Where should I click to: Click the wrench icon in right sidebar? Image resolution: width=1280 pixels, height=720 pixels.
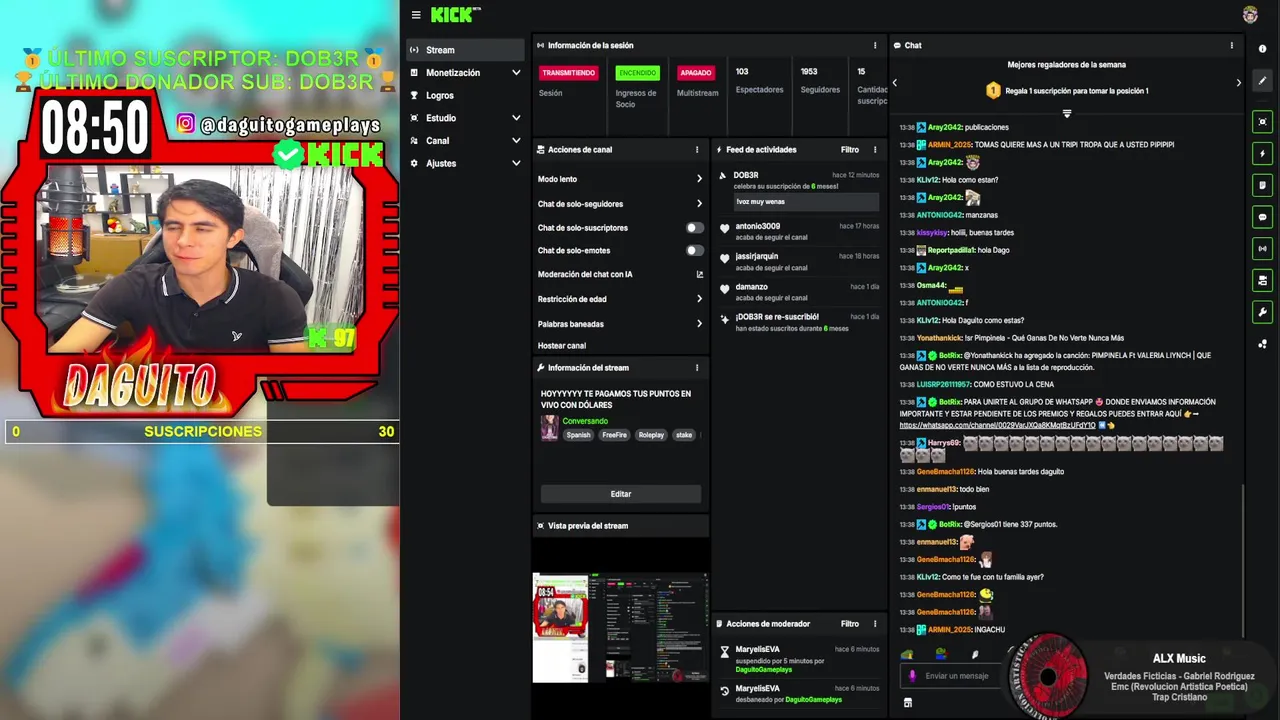click(1262, 313)
